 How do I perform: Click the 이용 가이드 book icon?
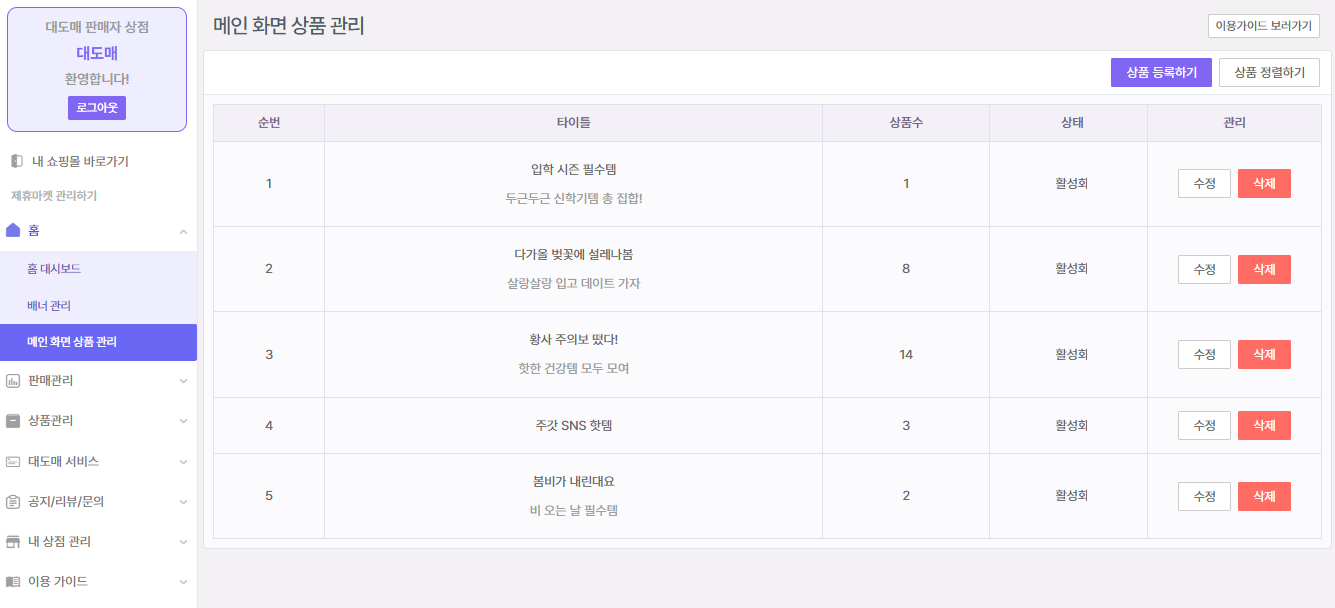pyautogui.click(x=13, y=582)
